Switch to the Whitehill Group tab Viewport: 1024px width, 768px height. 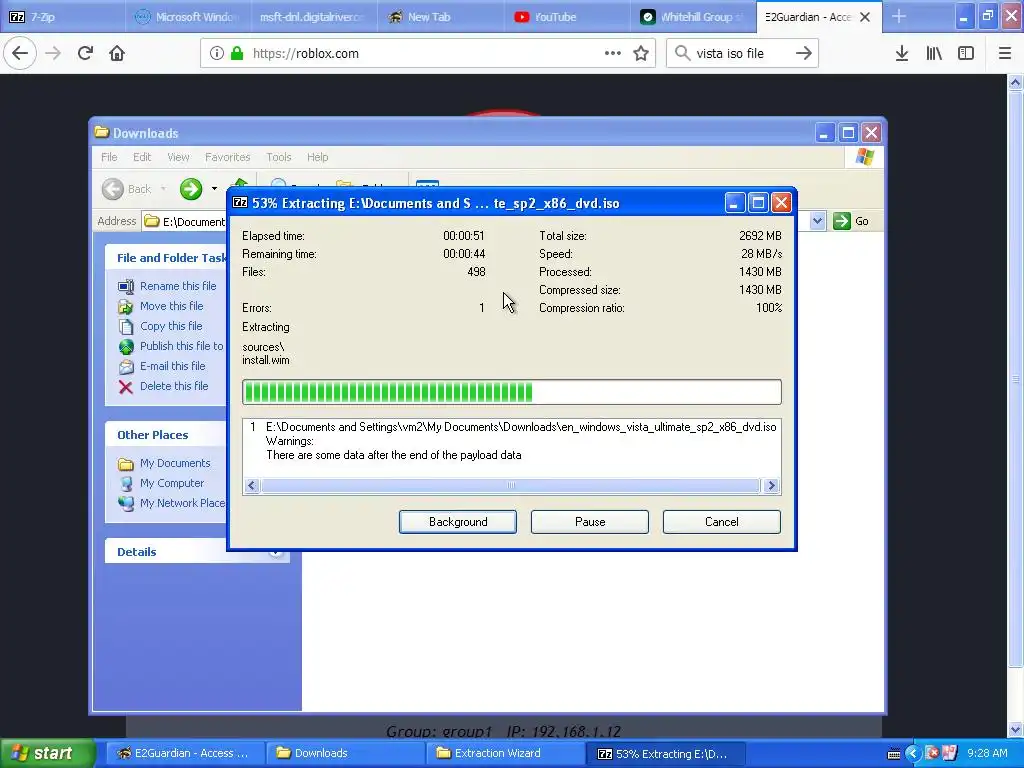pos(692,17)
